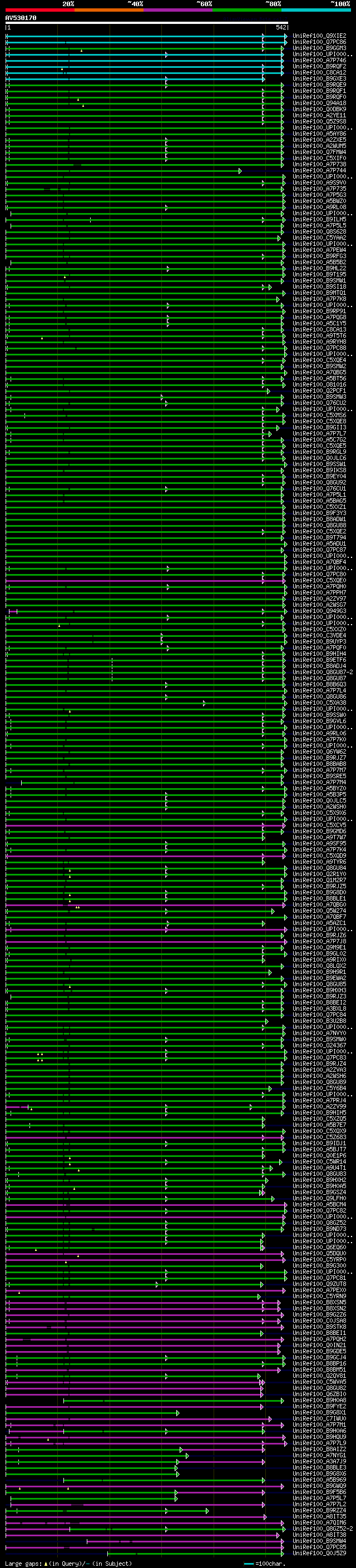Select hit label UniRef100_B9GGM3
Viewport: 356px width, 1568px height.
(319, 48)
